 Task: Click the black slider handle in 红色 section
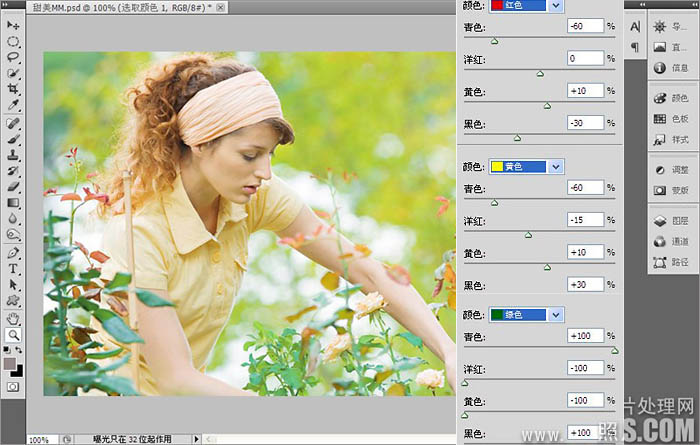point(517,138)
